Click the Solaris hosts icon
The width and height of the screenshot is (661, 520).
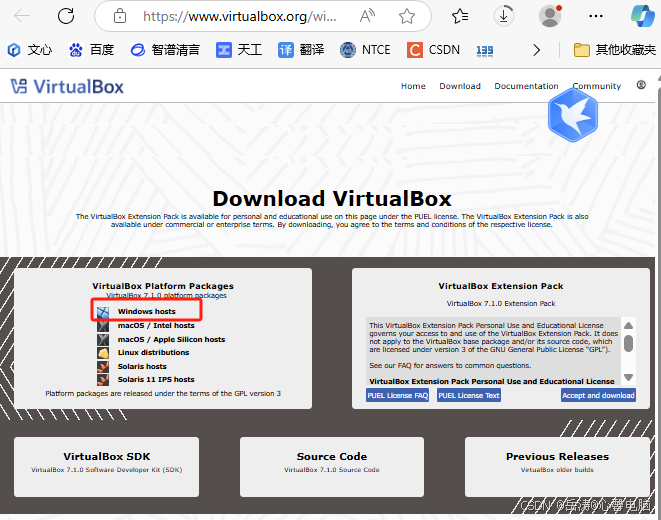click(x=103, y=367)
